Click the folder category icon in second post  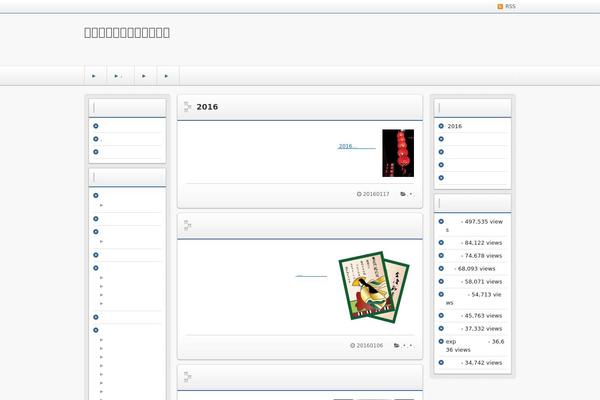click(x=397, y=346)
